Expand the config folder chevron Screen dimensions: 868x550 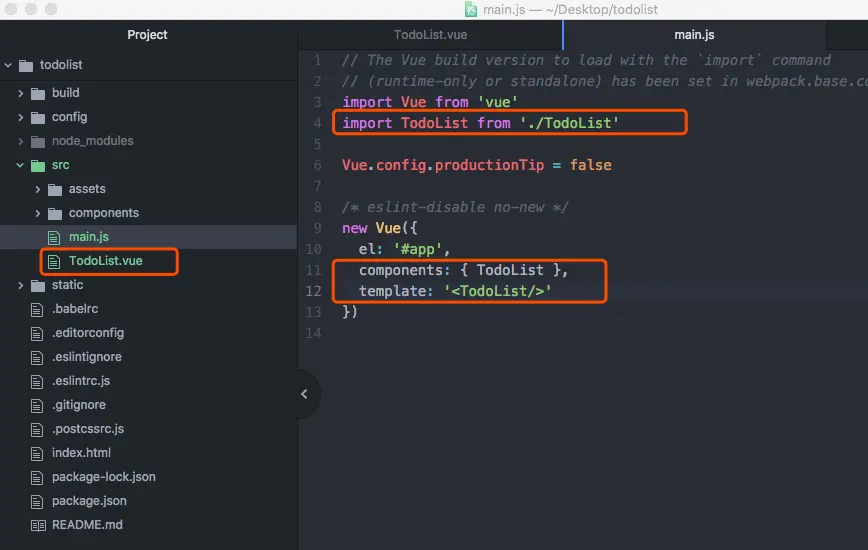coord(20,117)
